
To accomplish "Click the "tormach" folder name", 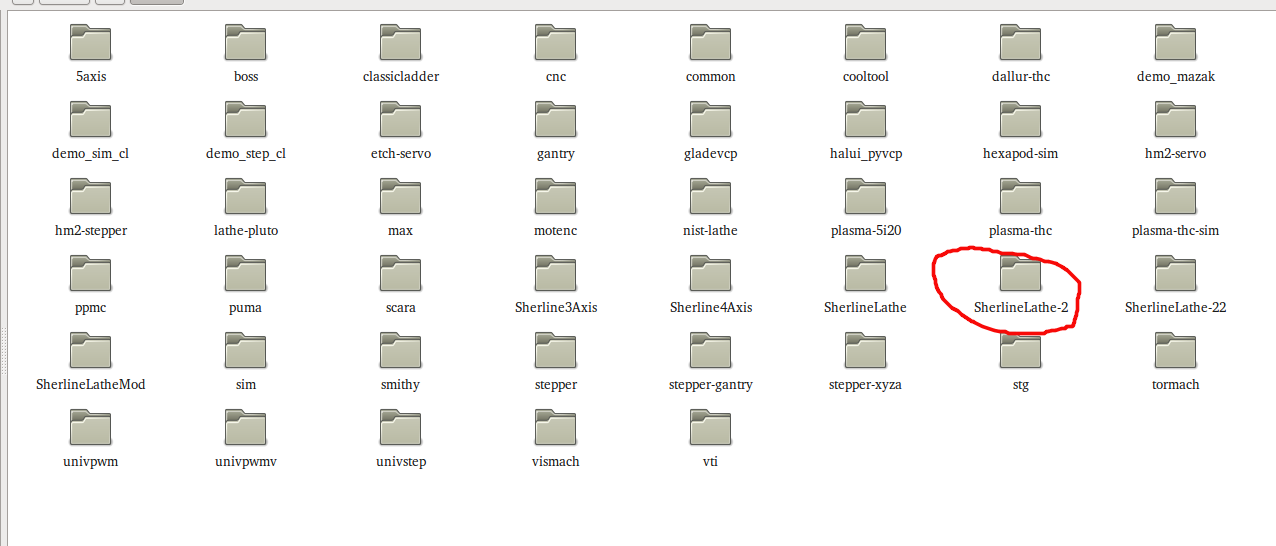I will point(1175,384).
